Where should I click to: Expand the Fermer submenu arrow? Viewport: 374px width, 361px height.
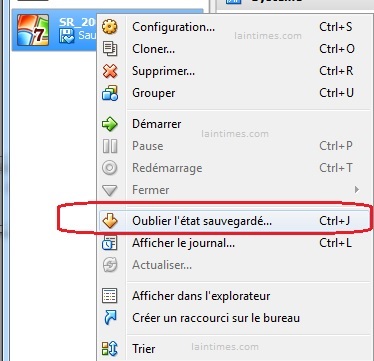(357, 190)
